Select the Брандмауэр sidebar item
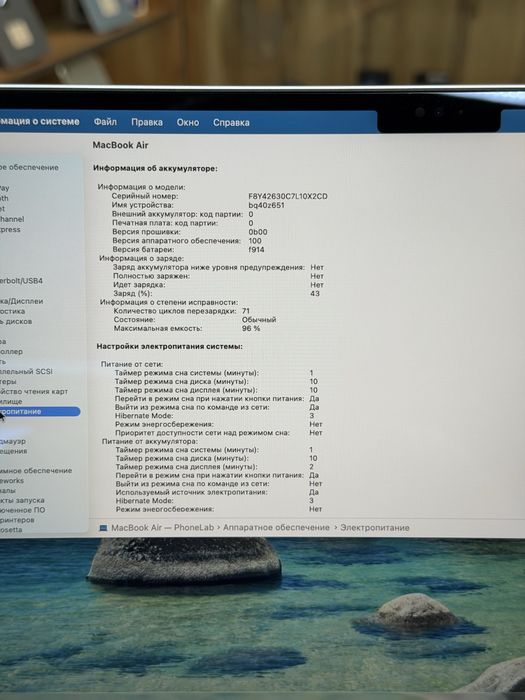This screenshot has height=700, width=525. click(x=13, y=441)
